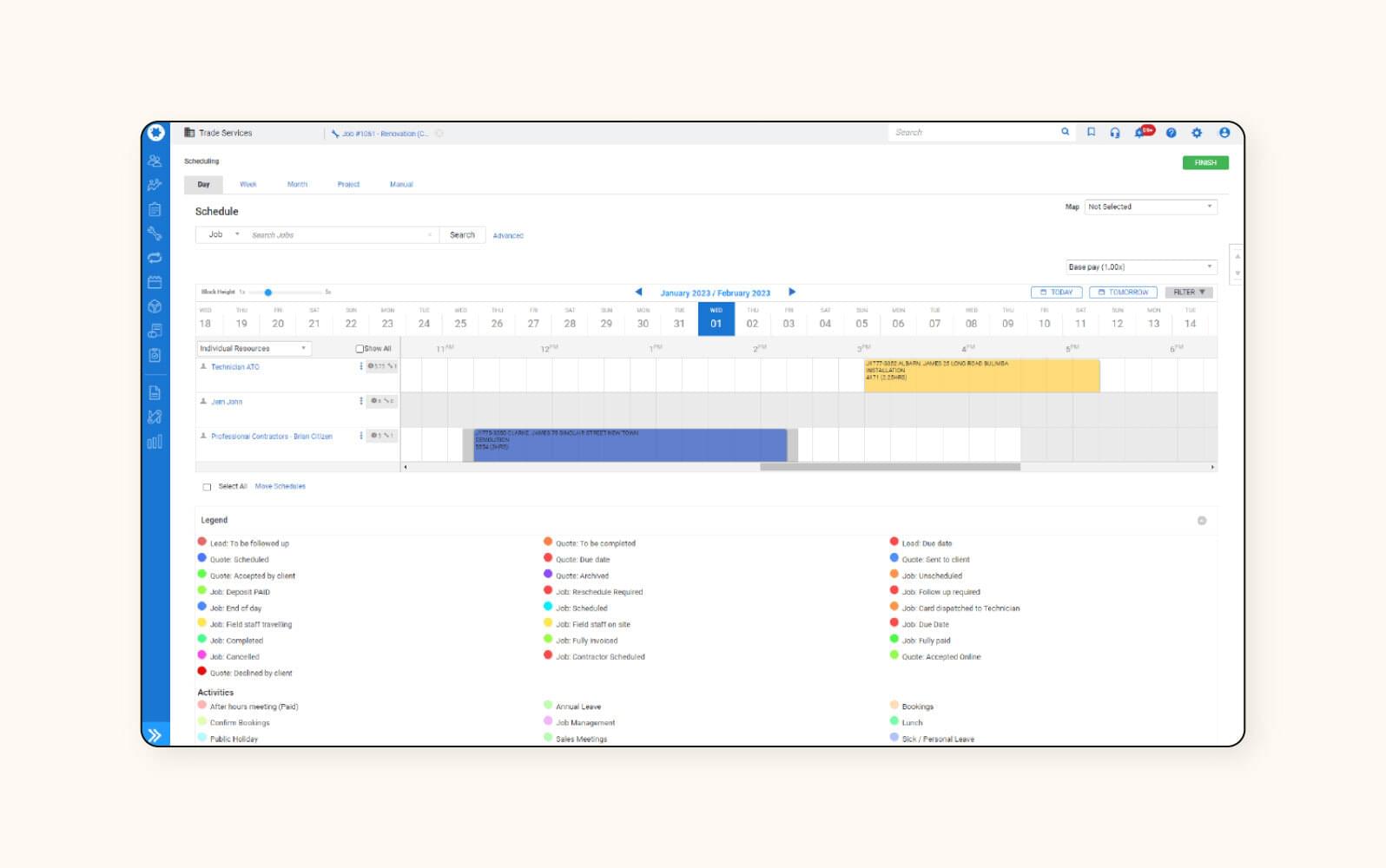This screenshot has height=868, width=1386.
Task: Open the bar chart reports sidebar icon
Action: coord(155,442)
